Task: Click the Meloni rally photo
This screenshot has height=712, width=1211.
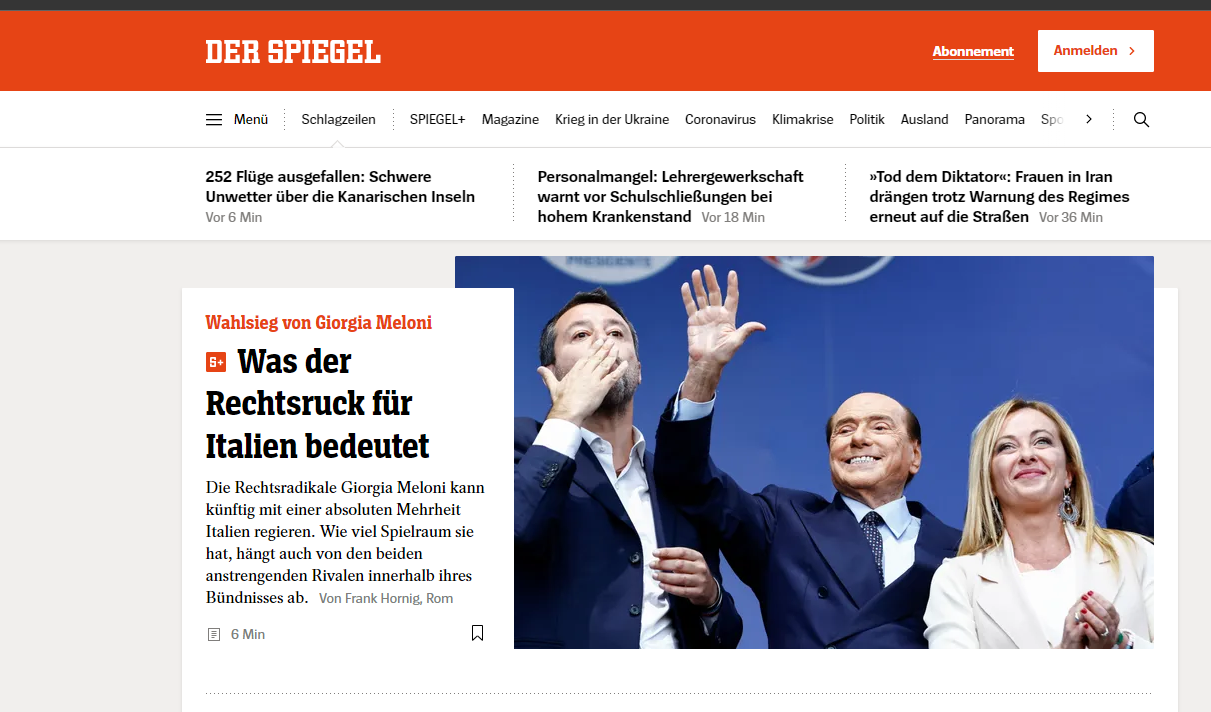Action: tap(833, 452)
